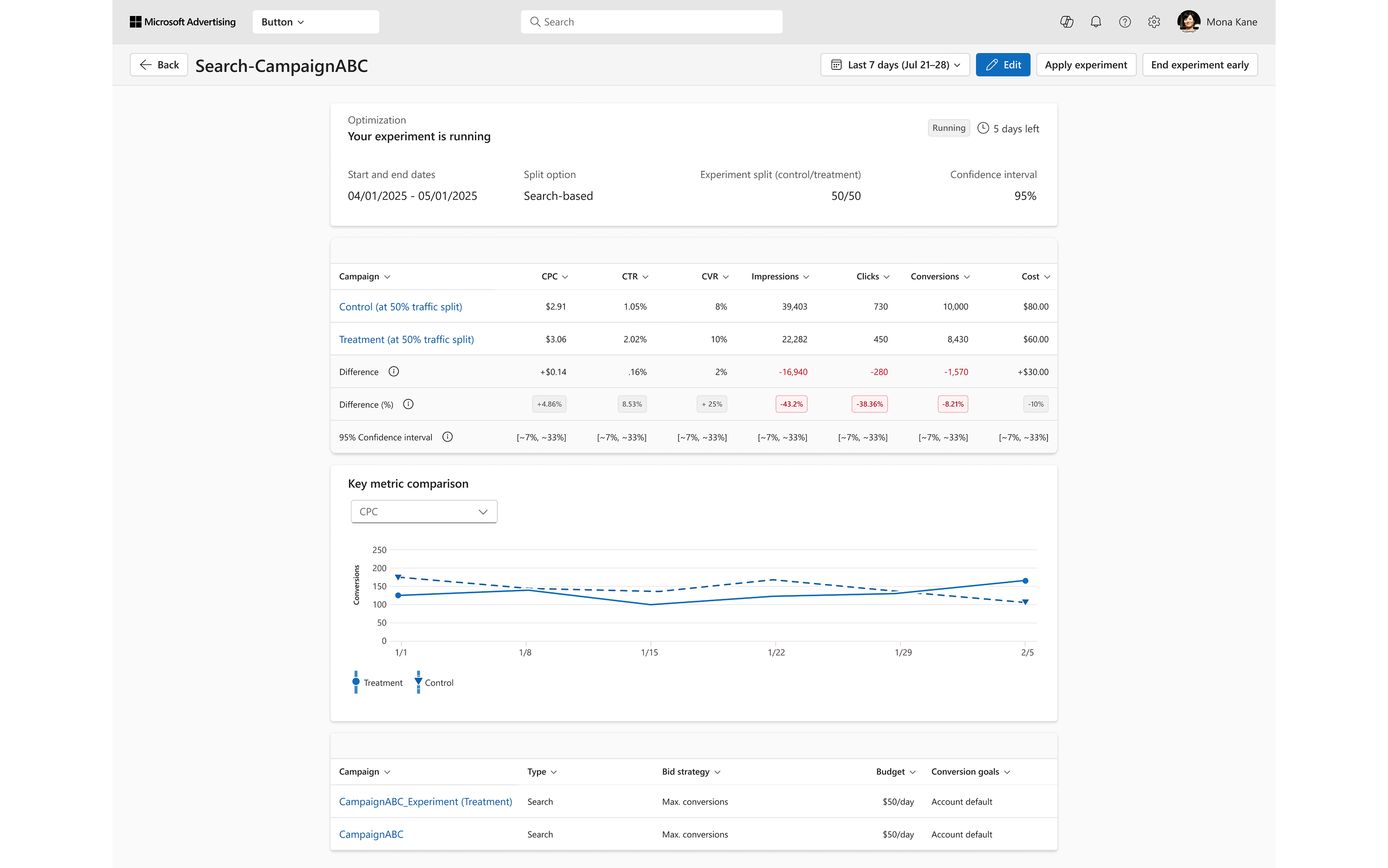Click the + 25% CVR difference badge

pyautogui.click(x=712, y=404)
